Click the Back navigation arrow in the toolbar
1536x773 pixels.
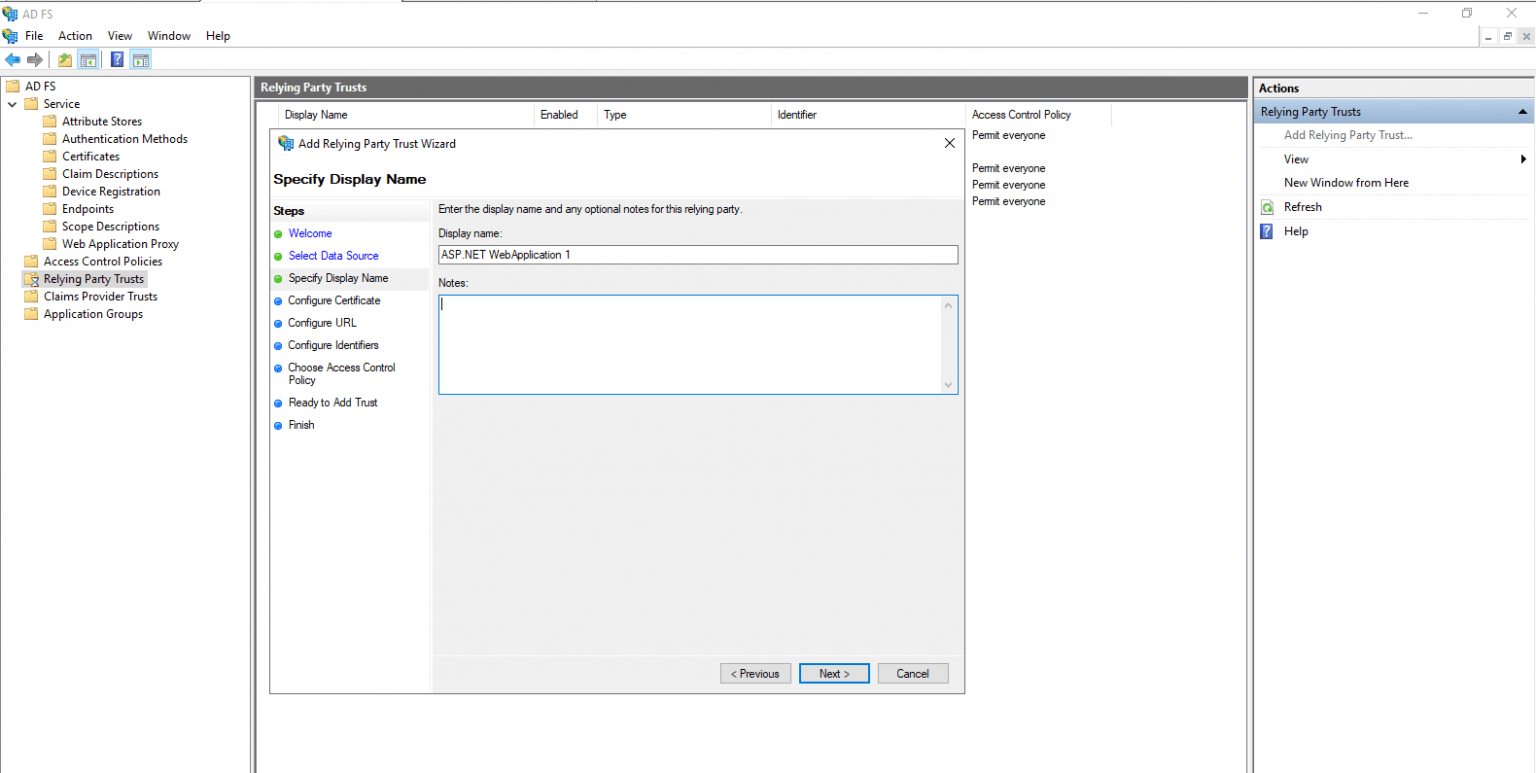[12, 59]
